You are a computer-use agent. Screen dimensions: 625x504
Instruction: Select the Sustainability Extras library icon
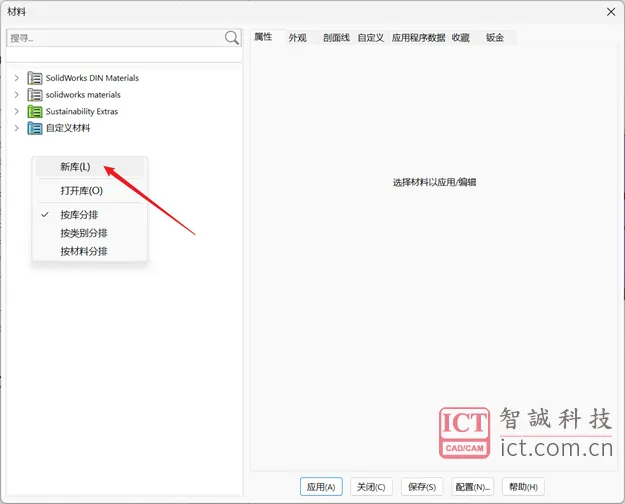[x=35, y=112]
